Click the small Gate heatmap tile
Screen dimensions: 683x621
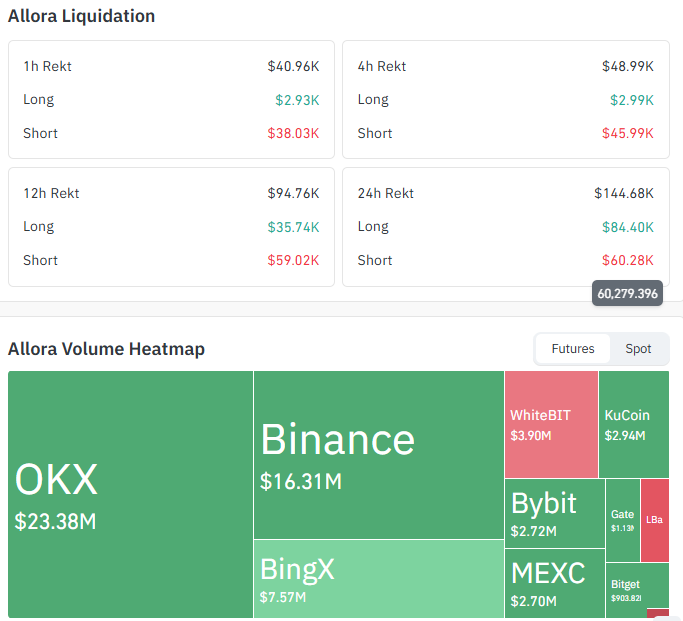click(x=622, y=520)
